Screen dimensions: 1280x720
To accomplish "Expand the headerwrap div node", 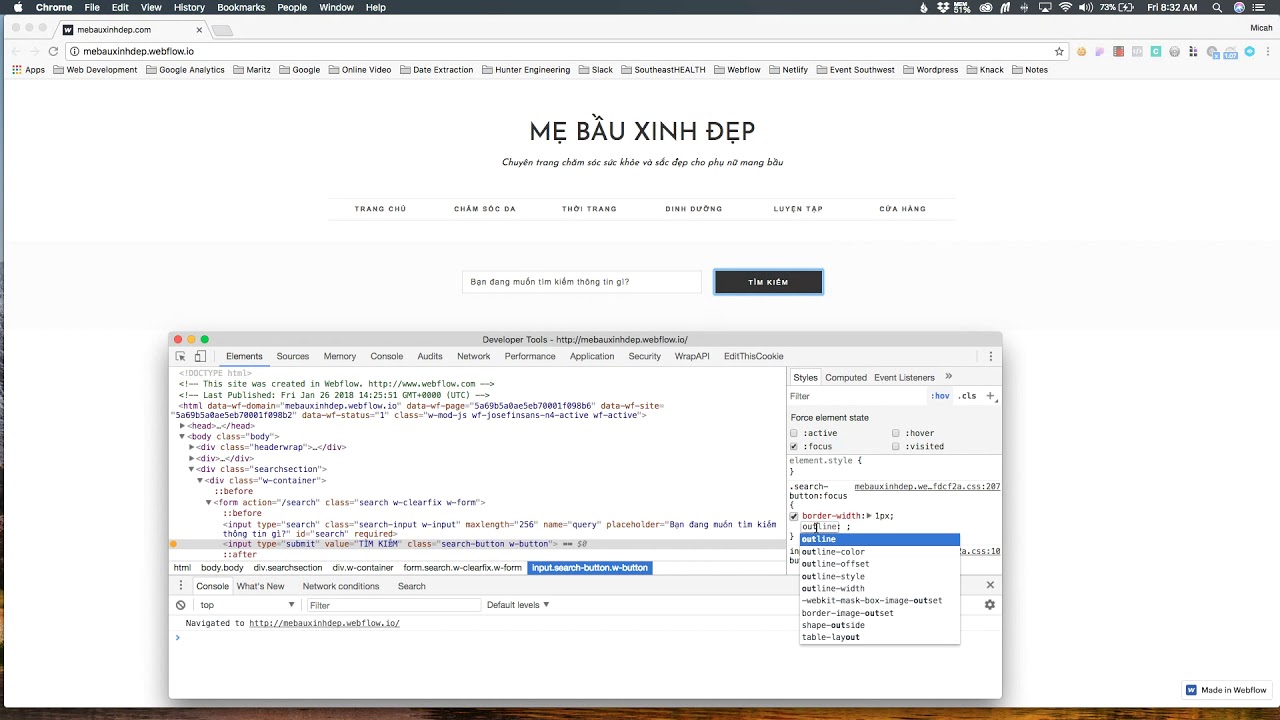I will click(x=191, y=447).
